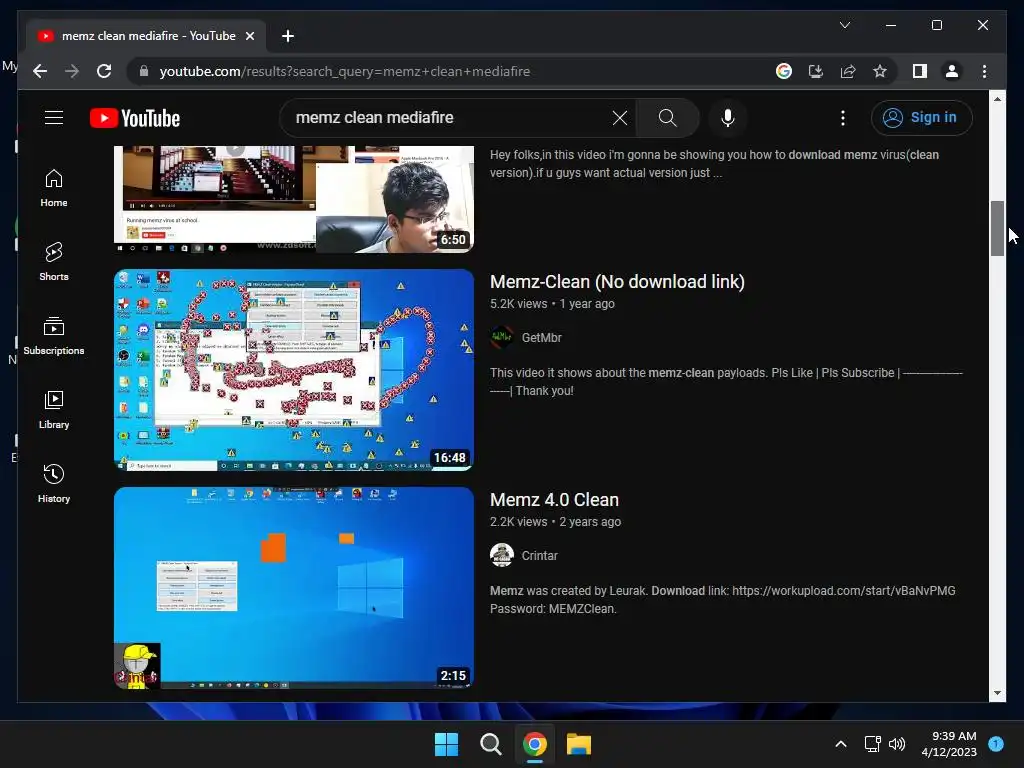Open Memz-Clean (No download link) video title

pyautogui.click(x=617, y=281)
